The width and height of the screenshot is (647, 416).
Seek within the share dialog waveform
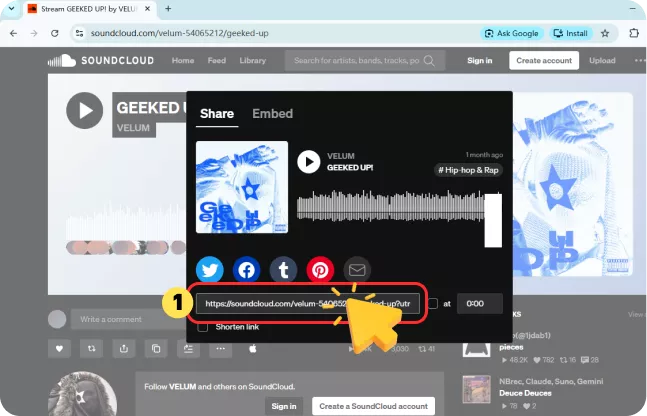pos(390,206)
